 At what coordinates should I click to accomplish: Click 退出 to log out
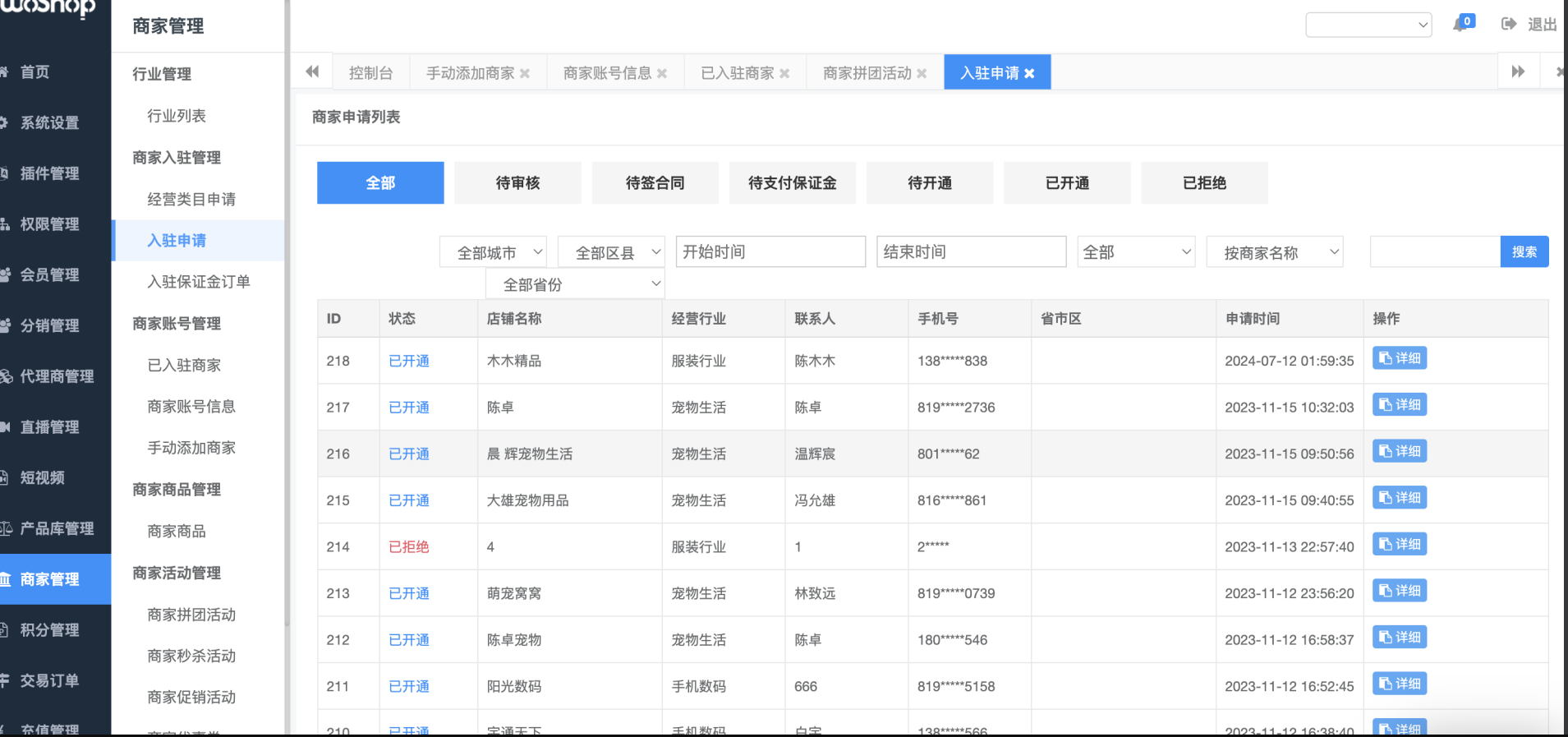coord(1542,25)
